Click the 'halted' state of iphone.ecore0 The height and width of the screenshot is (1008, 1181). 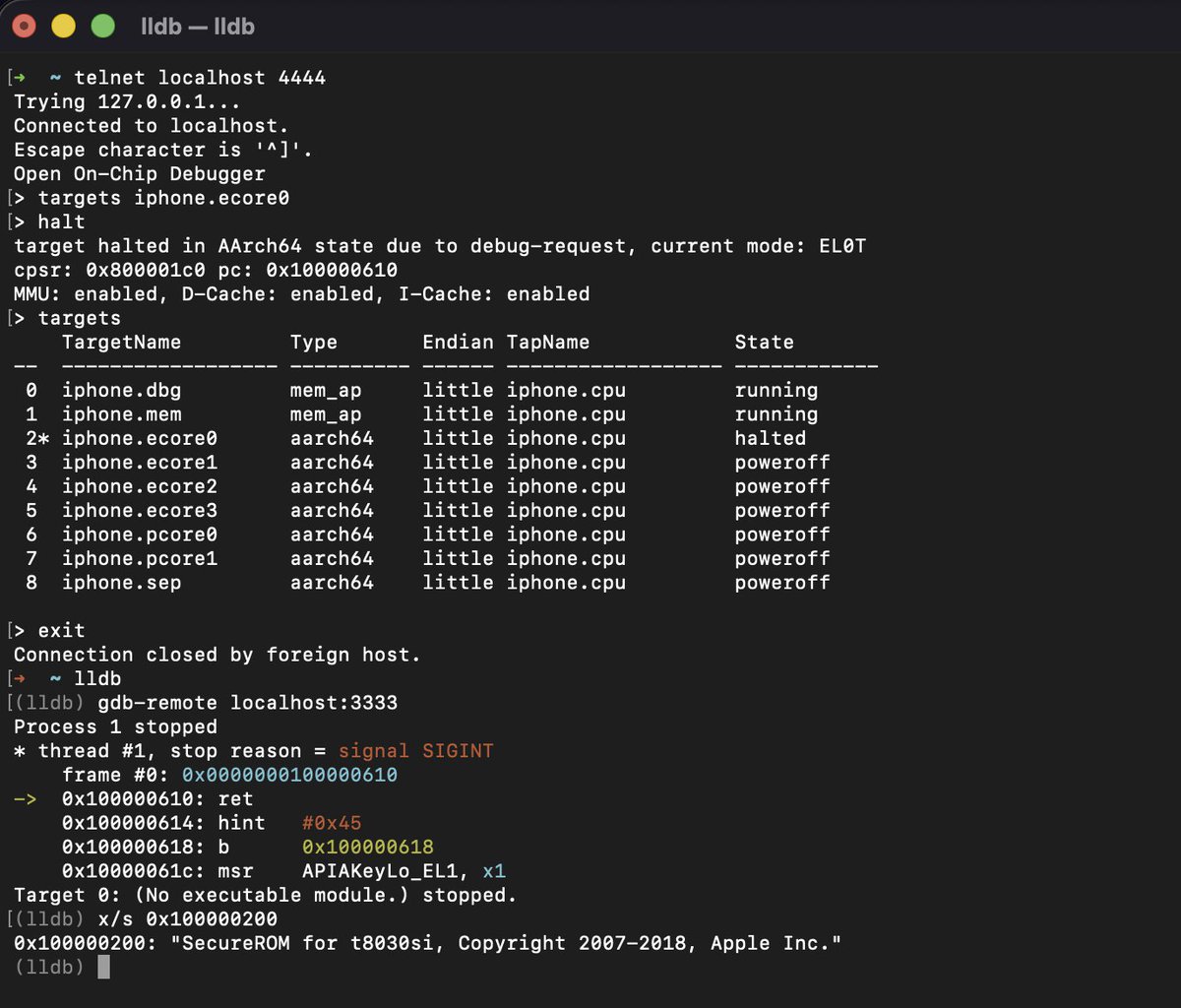(771, 439)
